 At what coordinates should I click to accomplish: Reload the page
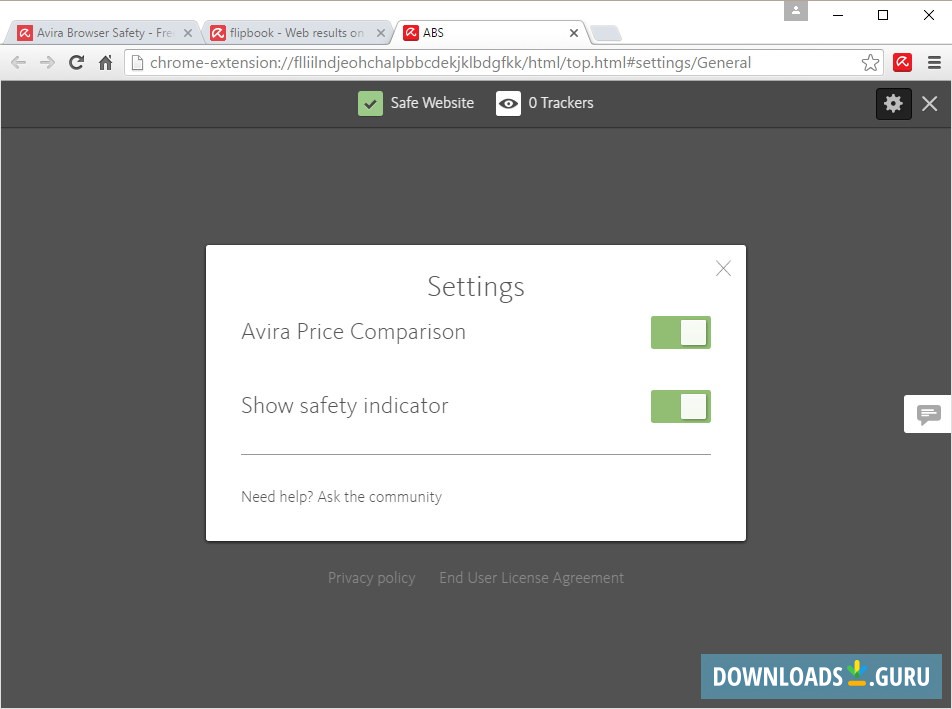point(76,63)
